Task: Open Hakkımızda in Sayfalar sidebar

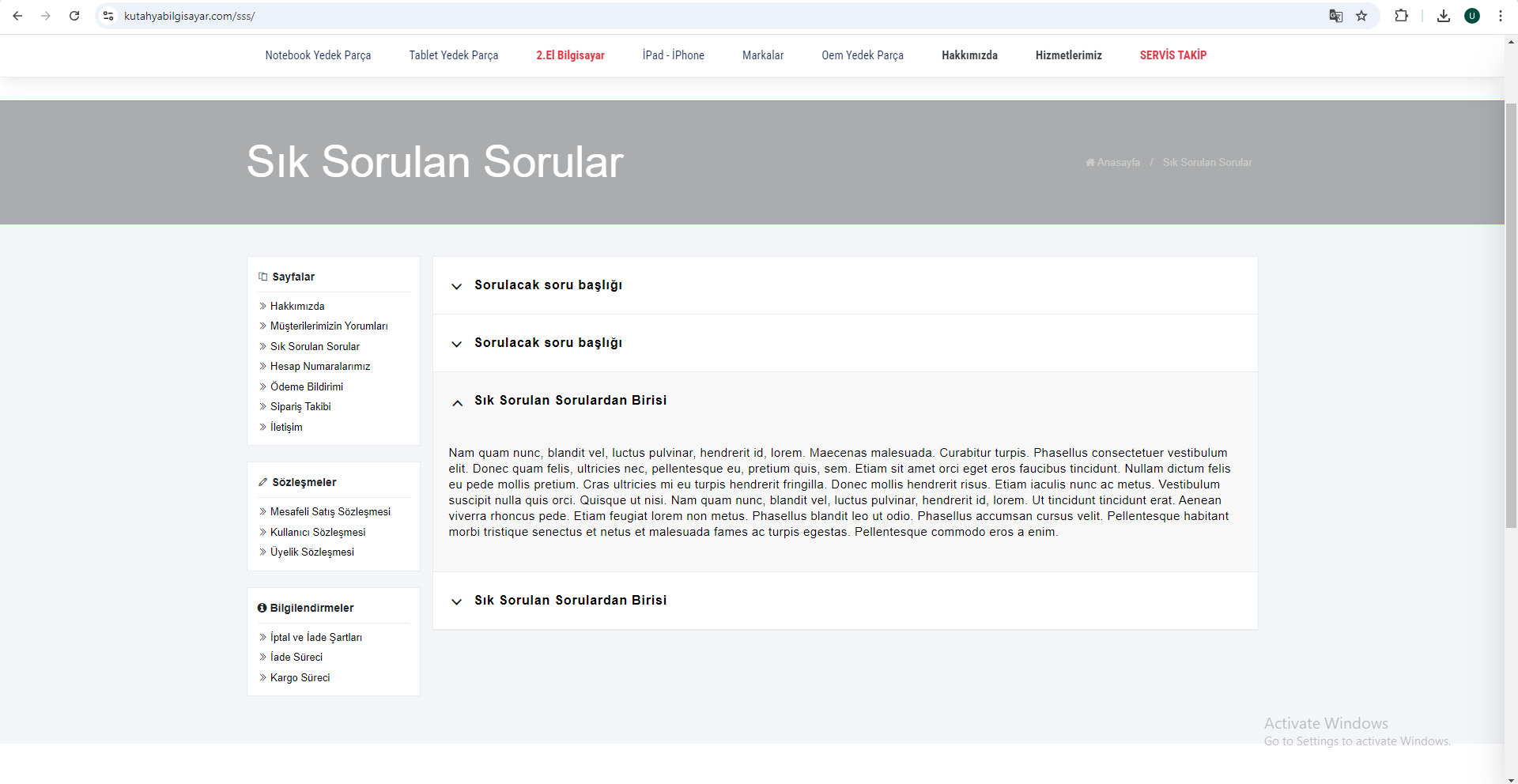Action: point(297,306)
